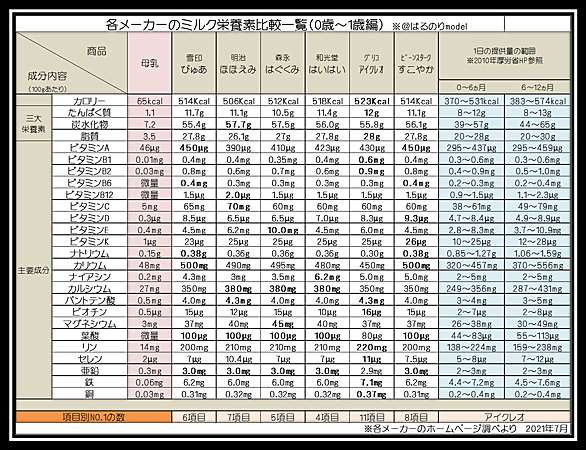The height and width of the screenshot is (450, 586).
Task: Click the 1日の提供量の範囲 header
Action: 505,55
